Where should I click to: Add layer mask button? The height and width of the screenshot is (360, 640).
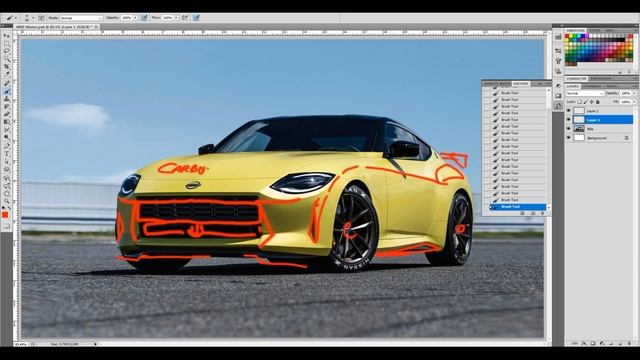click(593, 344)
